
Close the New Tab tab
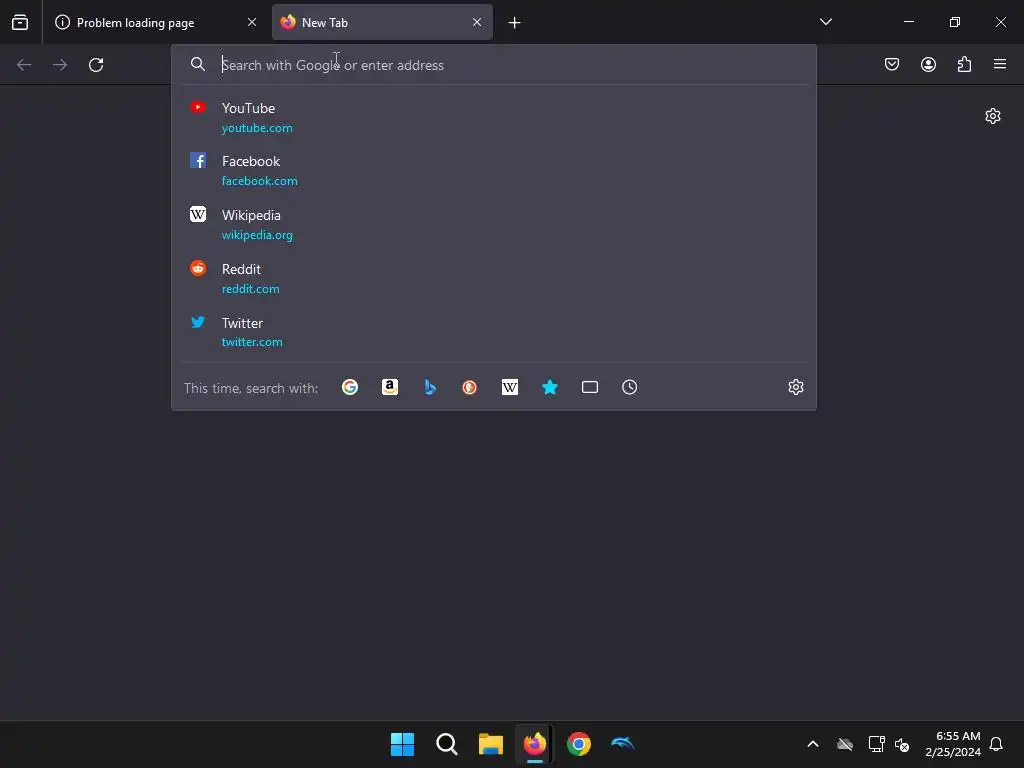point(477,22)
